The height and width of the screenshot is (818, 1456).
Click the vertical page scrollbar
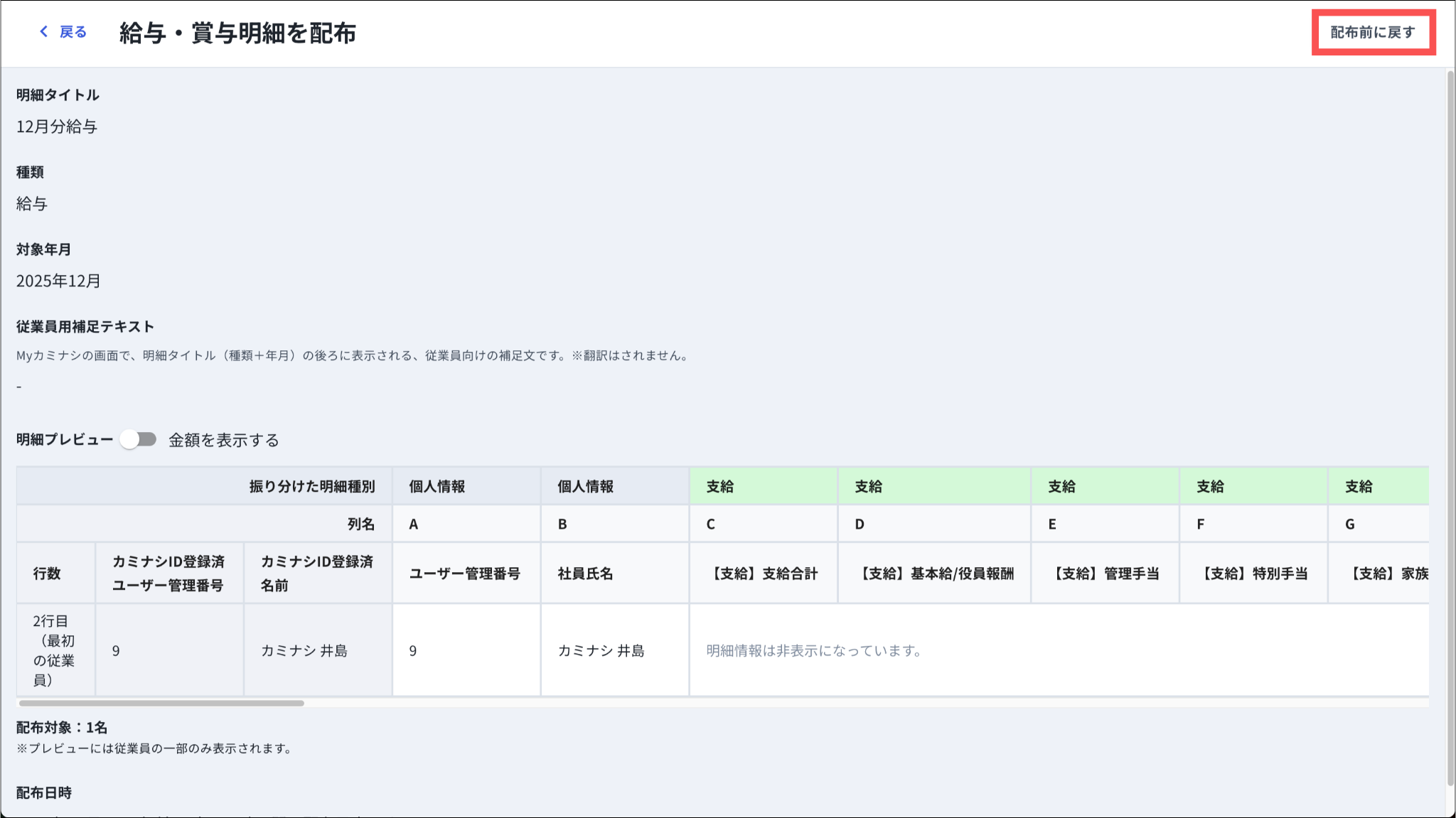1450,426
